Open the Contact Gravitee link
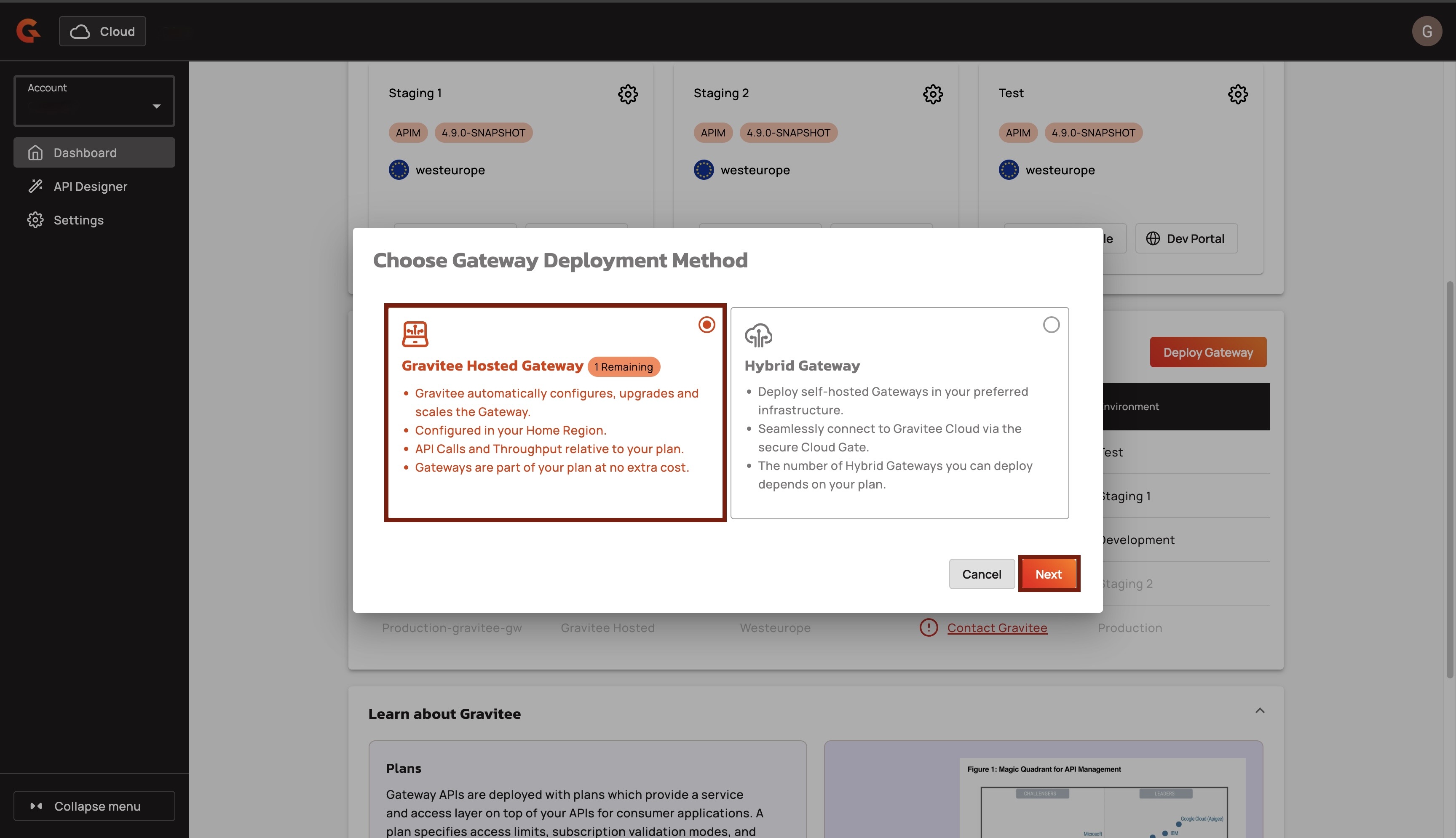Screen dimensions: 1456x838 coord(996,628)
